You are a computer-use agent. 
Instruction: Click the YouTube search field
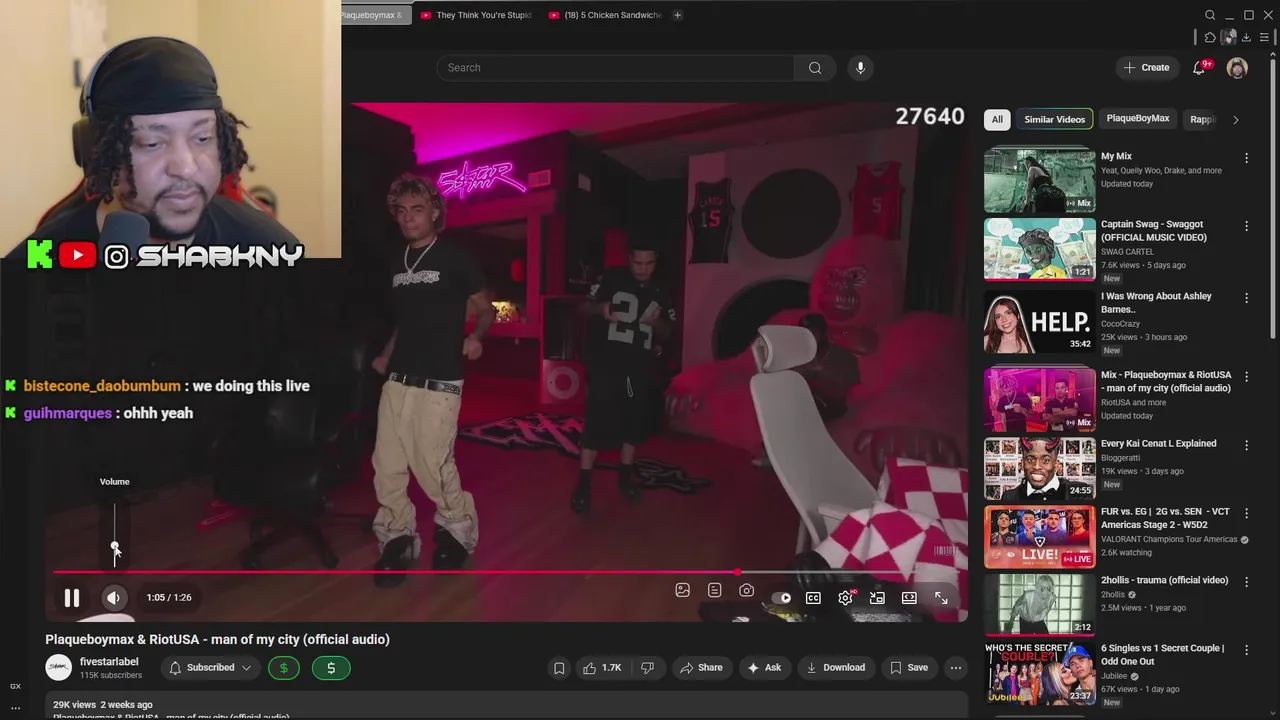click(x=616, y=68)
